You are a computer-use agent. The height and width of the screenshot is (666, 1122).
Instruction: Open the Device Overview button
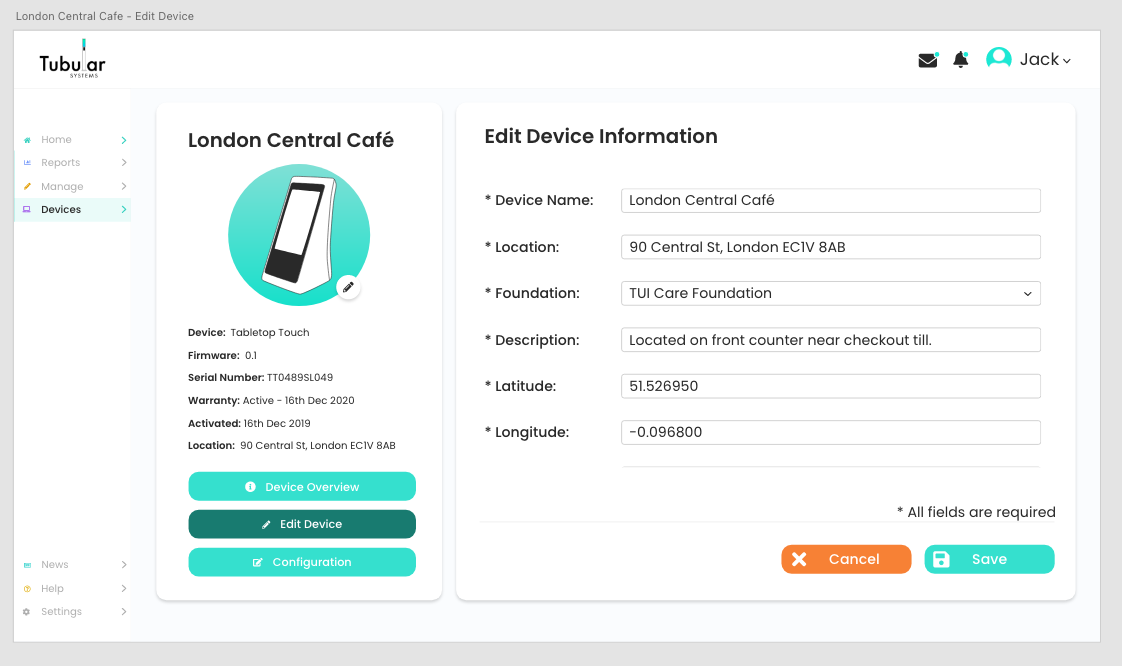[x=302, y=487]
